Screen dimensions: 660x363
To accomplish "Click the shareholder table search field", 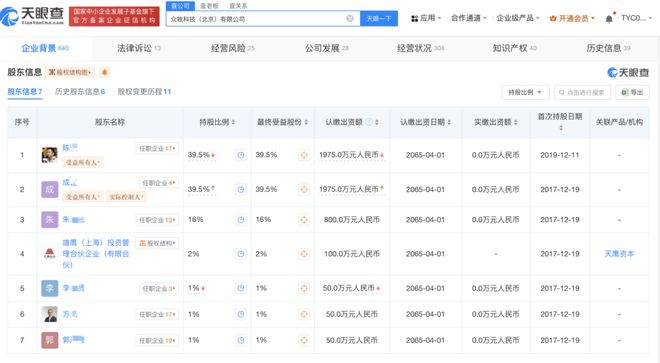I will (x=582, y=92).
